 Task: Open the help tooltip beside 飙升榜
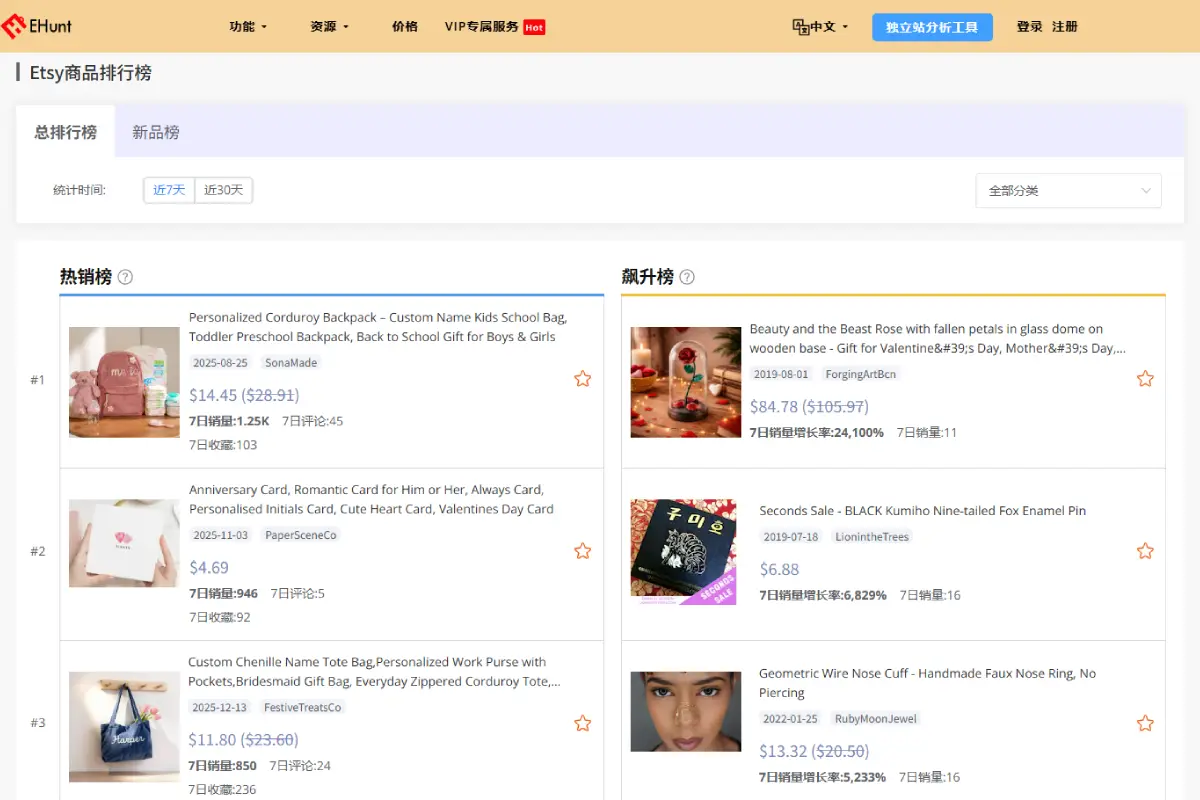pos(687,277)
